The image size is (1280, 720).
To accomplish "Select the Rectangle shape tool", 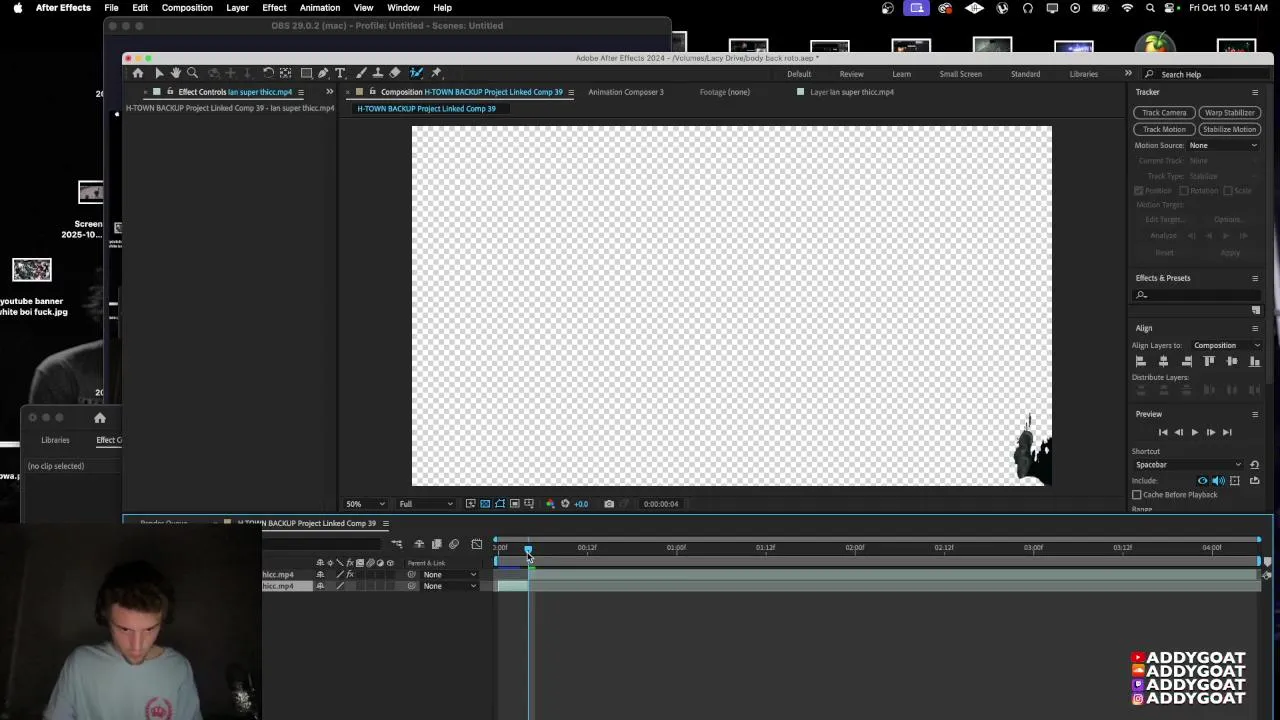I will click(x=306, y=73).
